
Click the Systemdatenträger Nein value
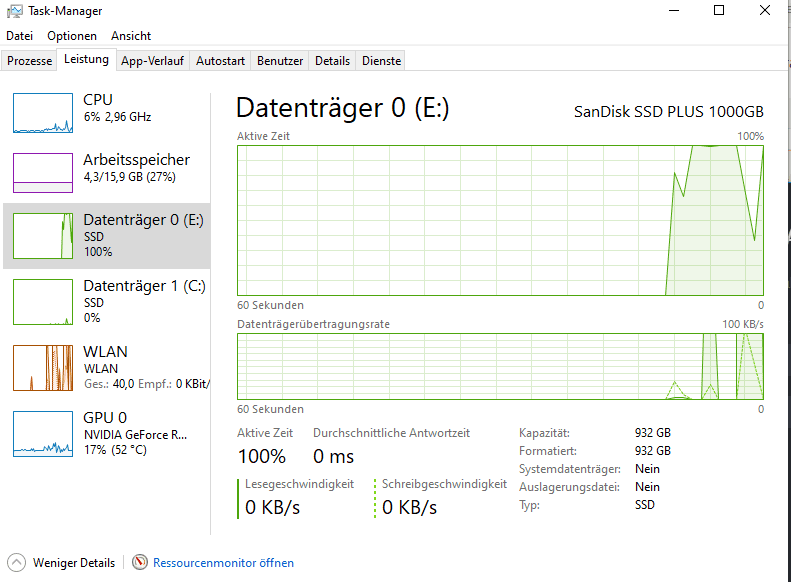tap(647, 469)
